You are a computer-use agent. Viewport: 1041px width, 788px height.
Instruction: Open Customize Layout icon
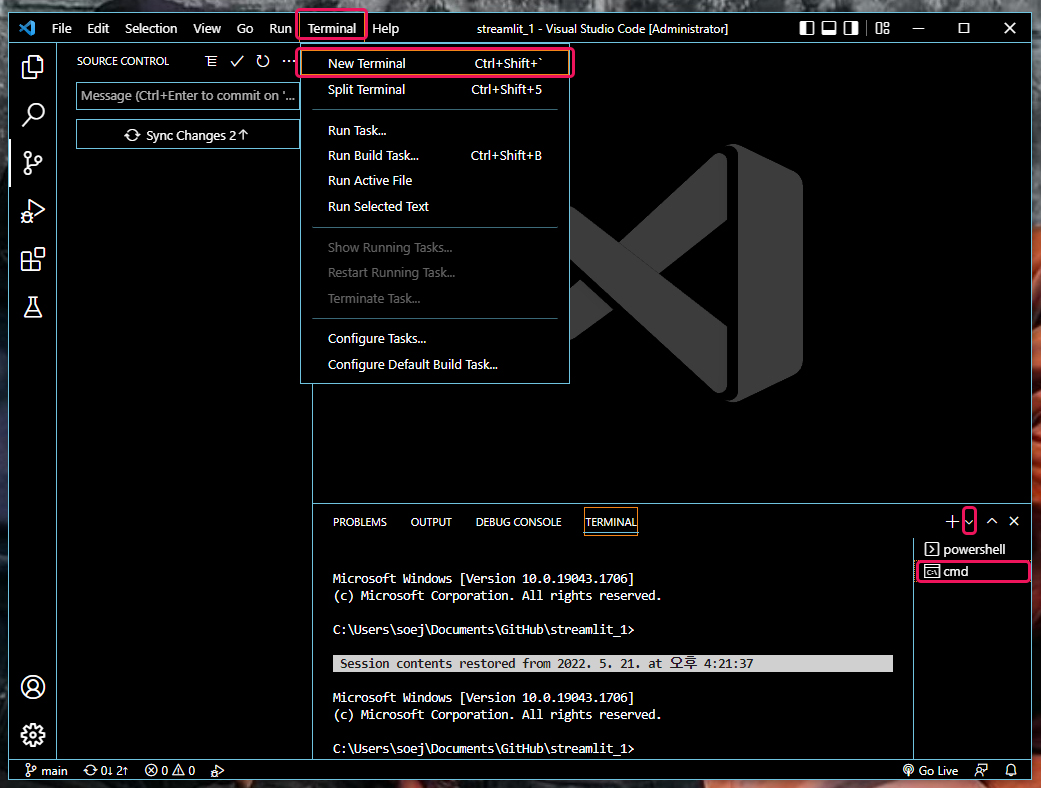[x=882, y=28]
